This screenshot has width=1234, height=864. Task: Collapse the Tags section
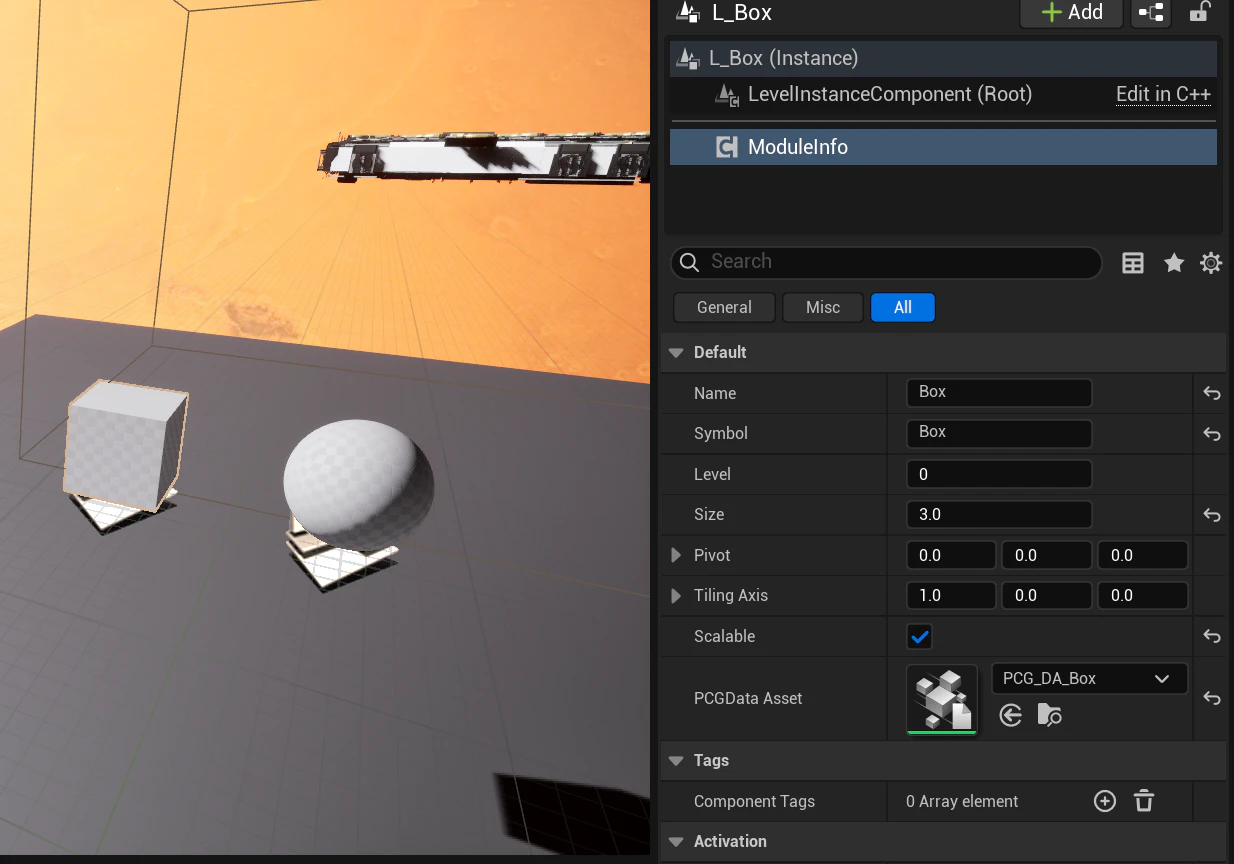click(676, 760)
